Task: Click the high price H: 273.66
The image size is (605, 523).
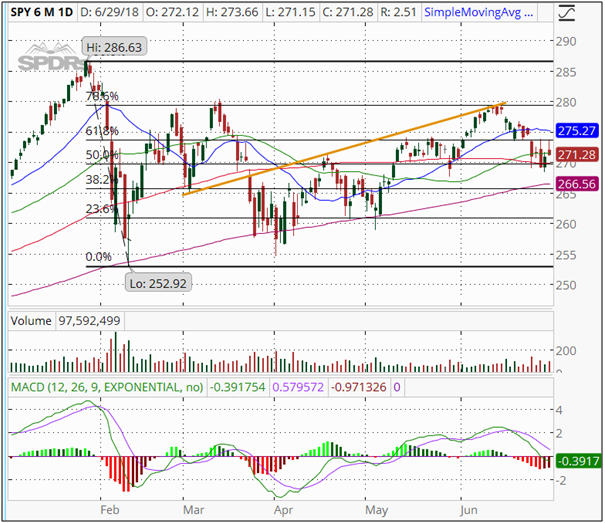Action: [x=232, y=12]
